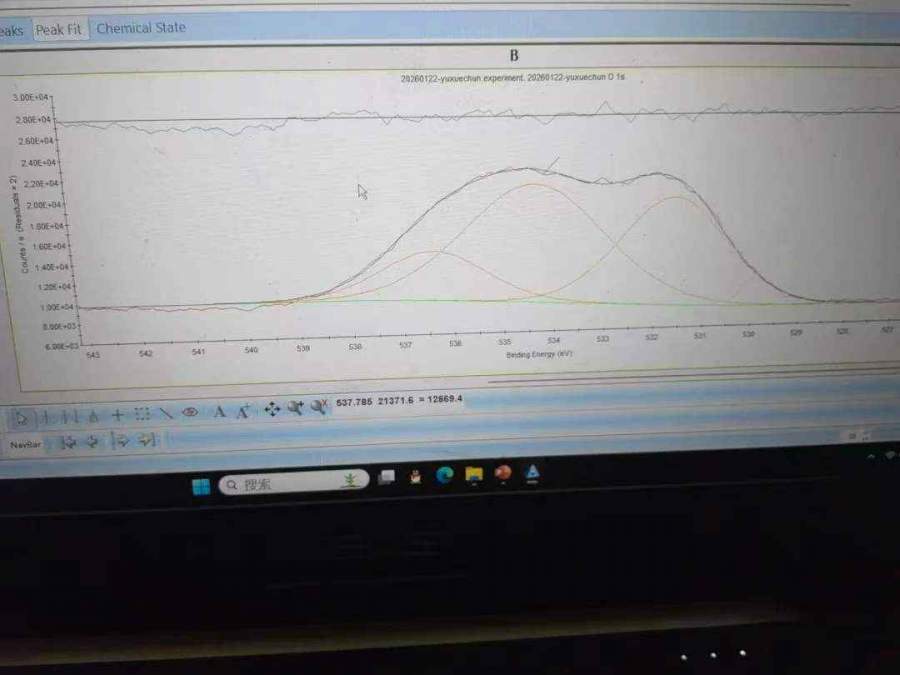Click the last NavBar arrow icon
The height and width of the screenshot is (675, 900).
147,440
